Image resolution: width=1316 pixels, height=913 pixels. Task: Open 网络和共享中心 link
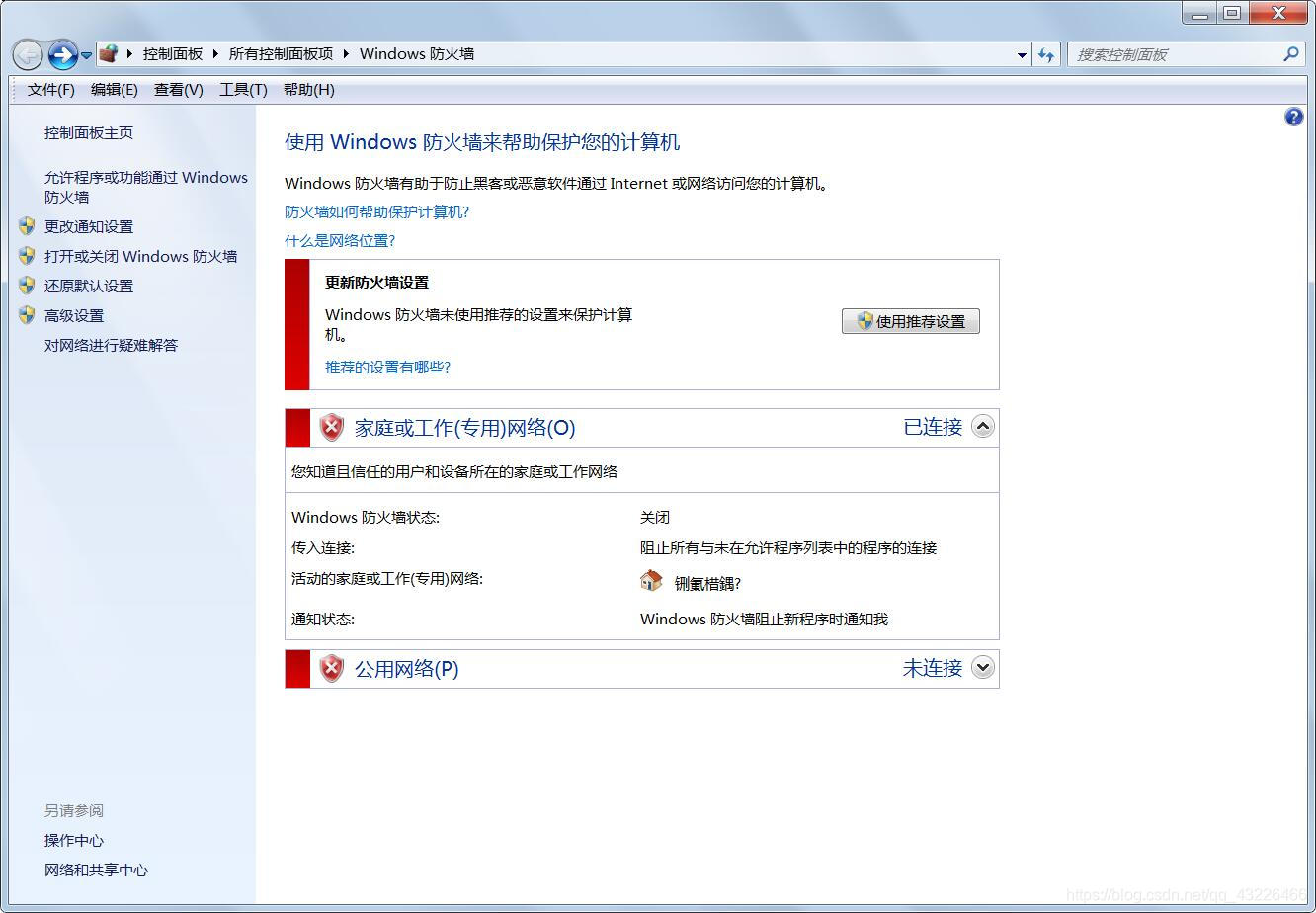click(x=97, y=871)
